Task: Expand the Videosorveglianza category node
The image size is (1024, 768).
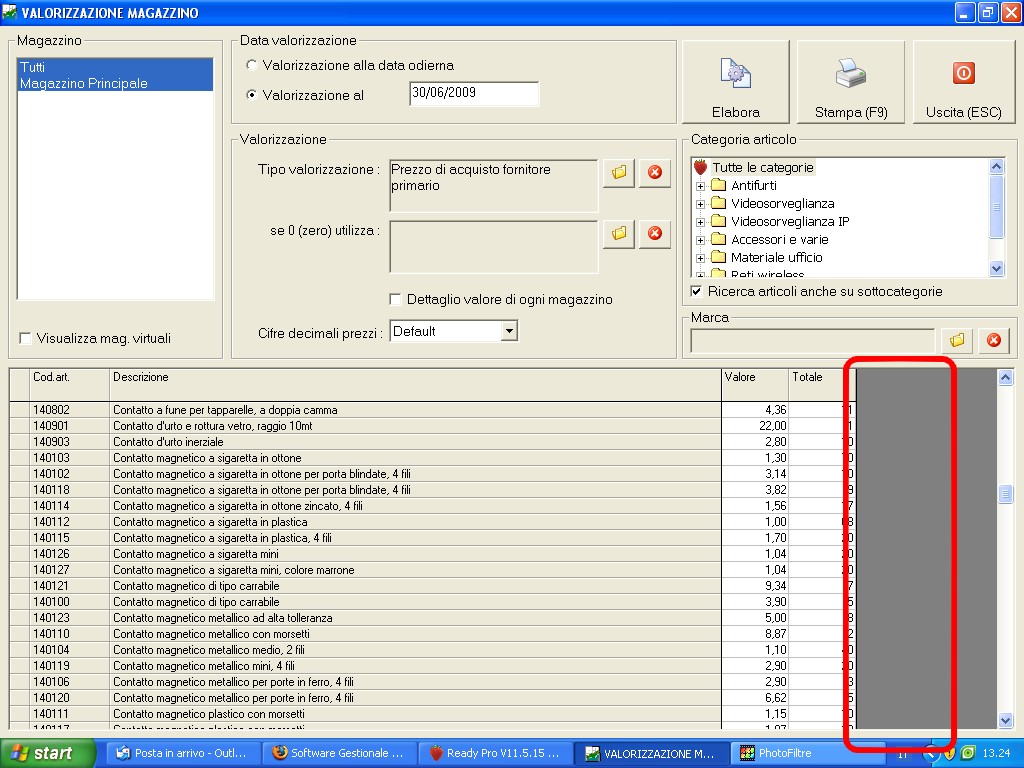Action: [x=700, y=204]
